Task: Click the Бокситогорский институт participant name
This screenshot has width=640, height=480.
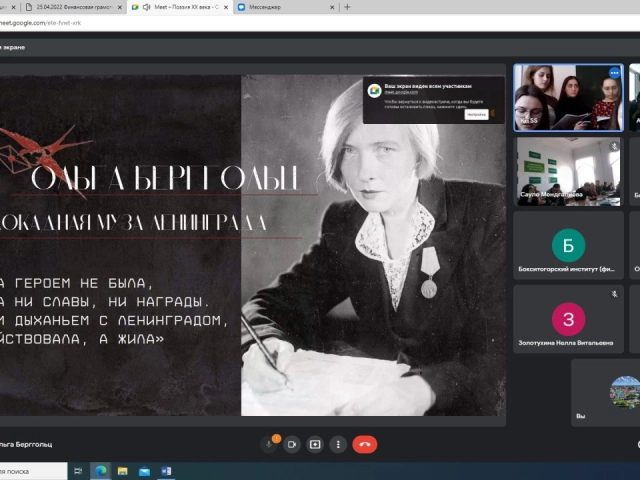Action: point(567,269)
